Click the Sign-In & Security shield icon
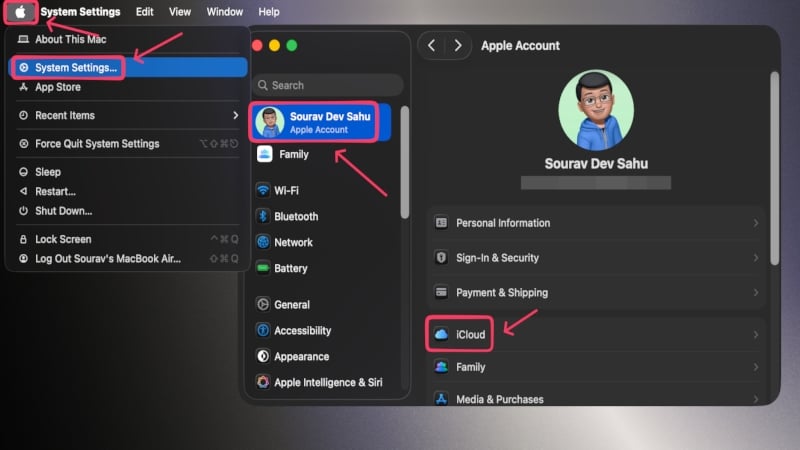This screenshot has height=450, width=800. (441, 258)
